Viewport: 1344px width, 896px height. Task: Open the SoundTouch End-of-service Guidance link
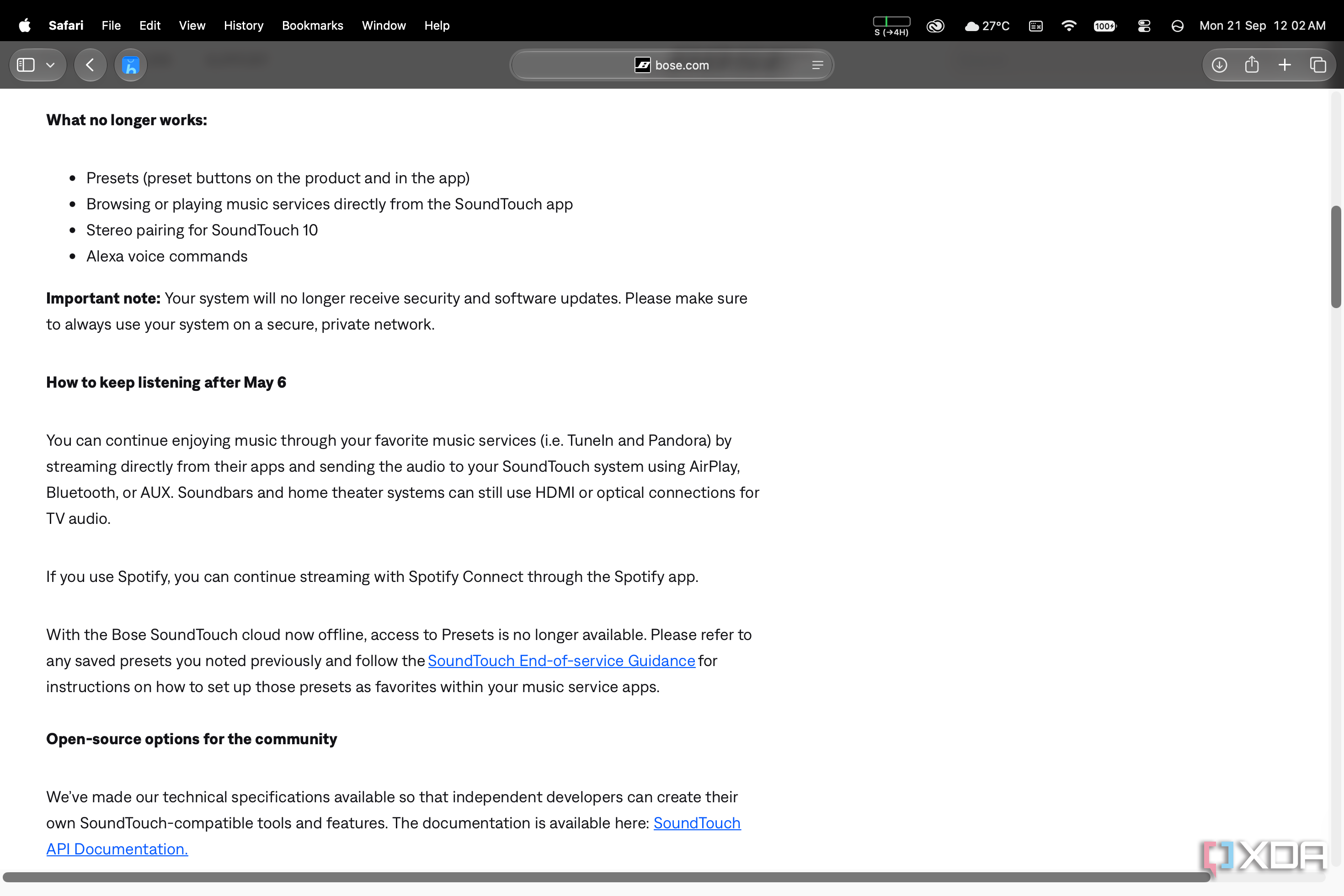(x=561, y=661)
